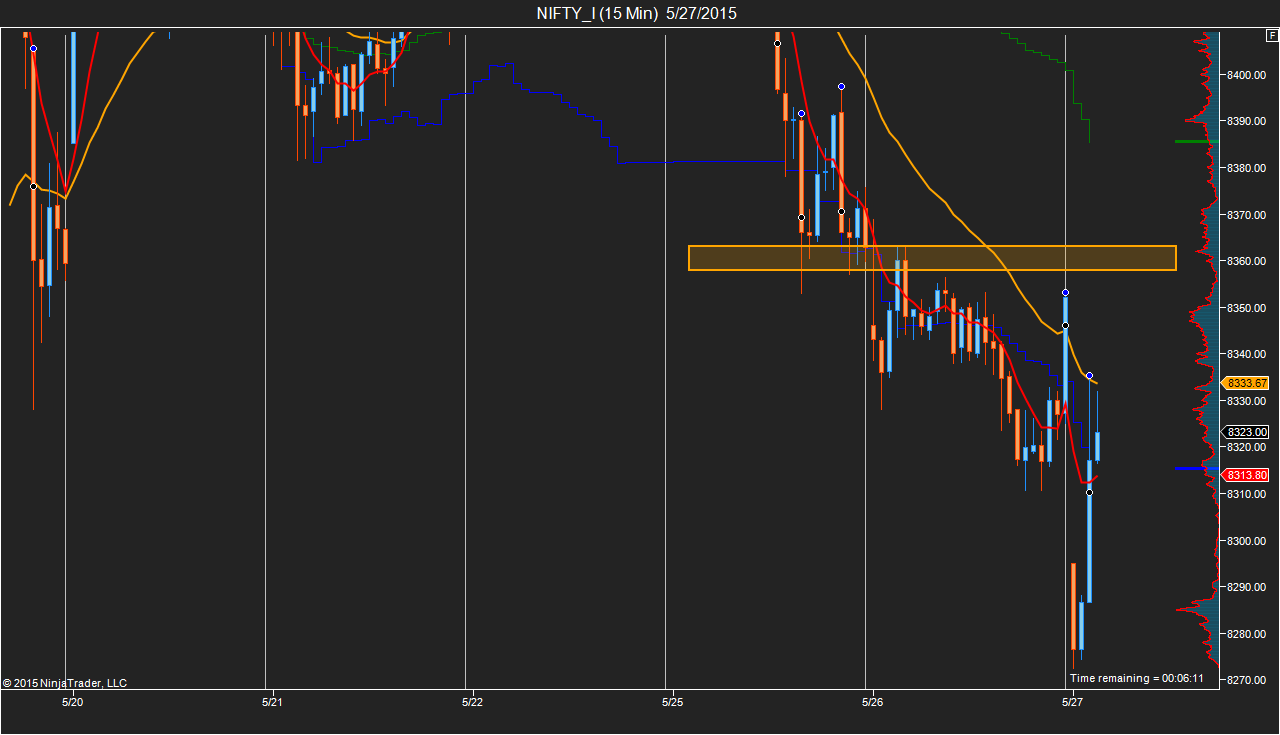1280x735 pixels.
Task: Click the 5/21 date label on time axis
Action: click(272, 703)
